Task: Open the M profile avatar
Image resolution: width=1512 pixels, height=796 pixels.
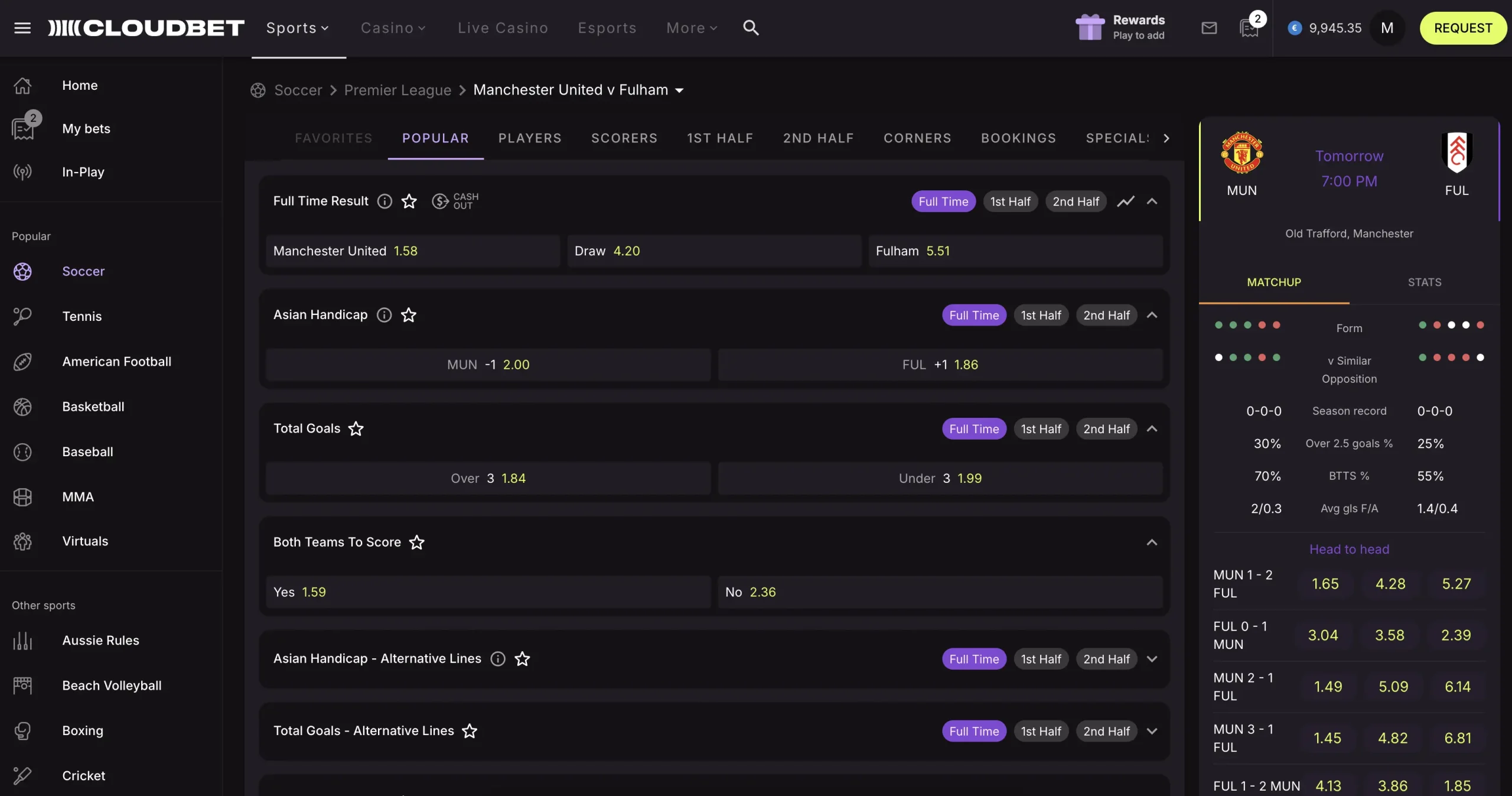Action: [1387, 28]
